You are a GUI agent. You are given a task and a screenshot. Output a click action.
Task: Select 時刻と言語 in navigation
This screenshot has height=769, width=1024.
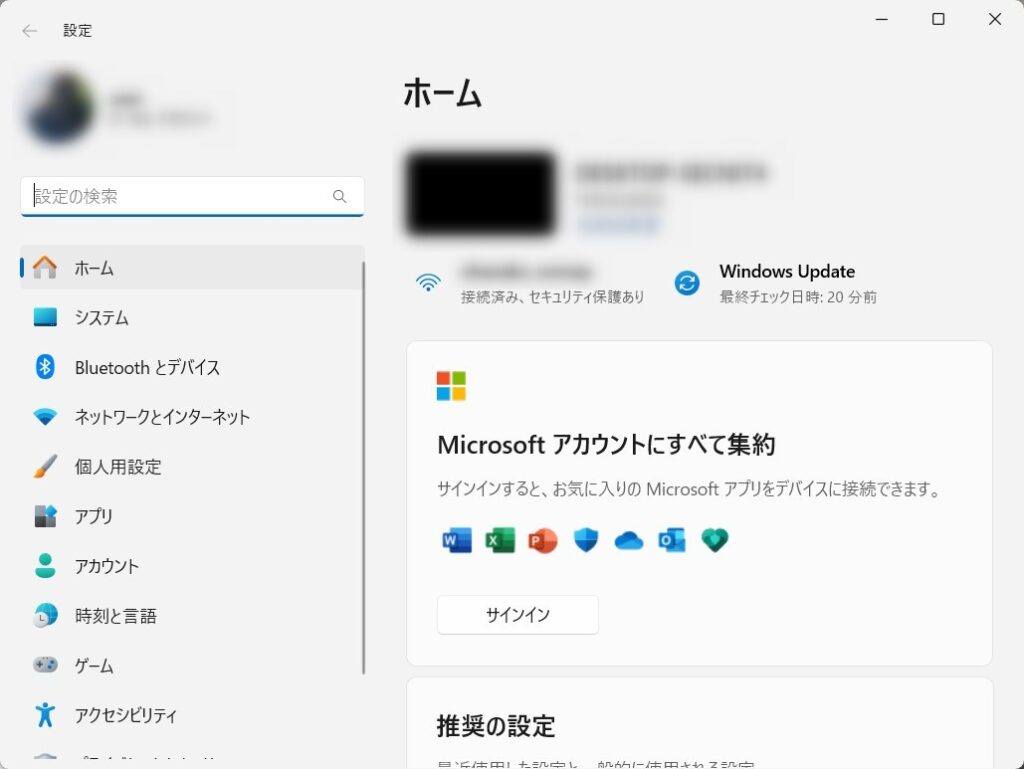[115, 616]
